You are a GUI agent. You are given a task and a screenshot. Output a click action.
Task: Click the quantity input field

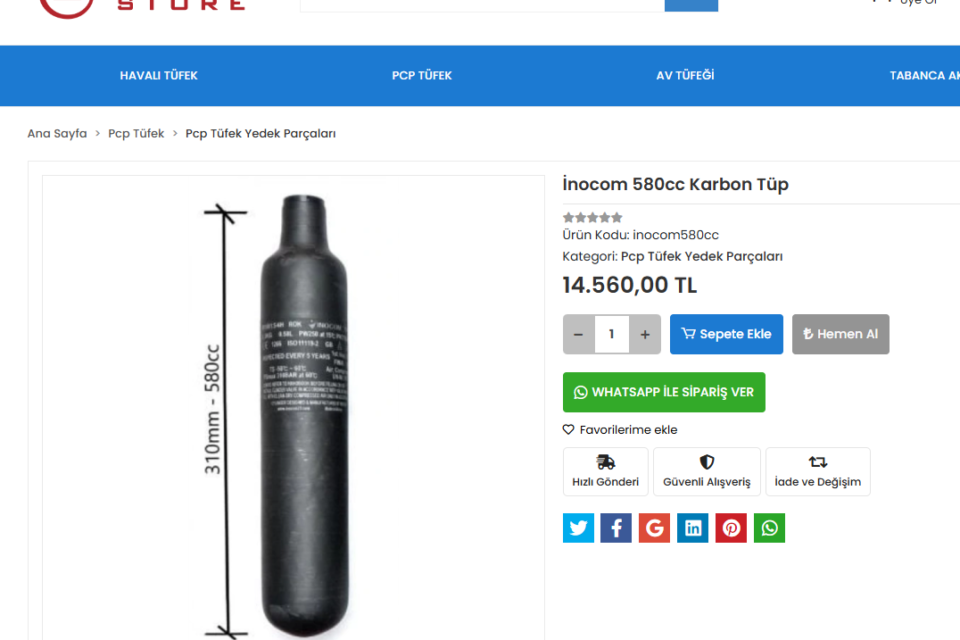611,334
